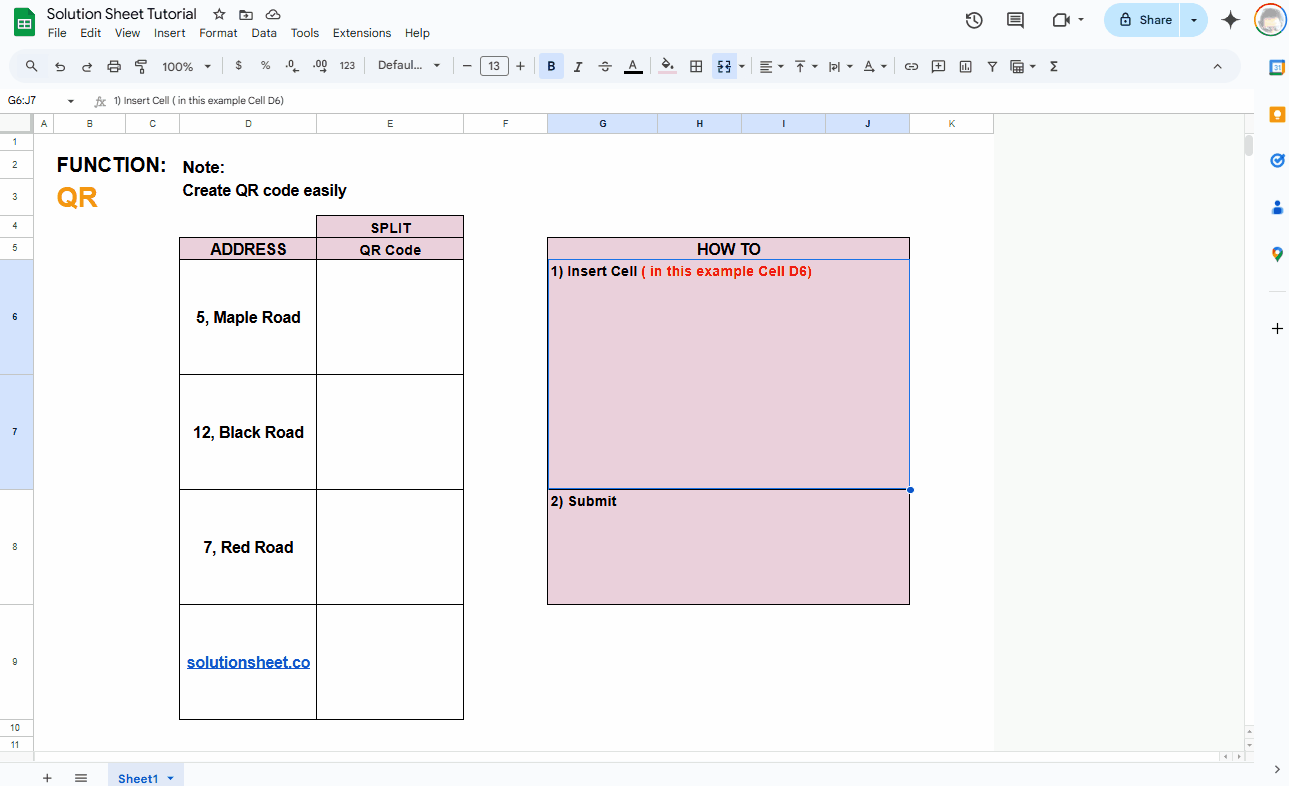
Task: Open Gemini assistant sparkle icon
Action: [x=1231, y=20]
